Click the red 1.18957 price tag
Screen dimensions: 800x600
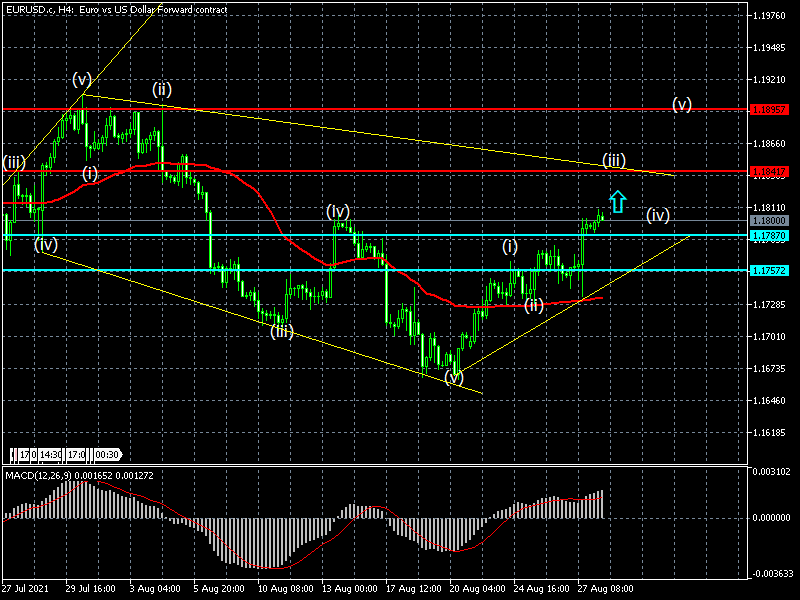(x=769, y=110)
